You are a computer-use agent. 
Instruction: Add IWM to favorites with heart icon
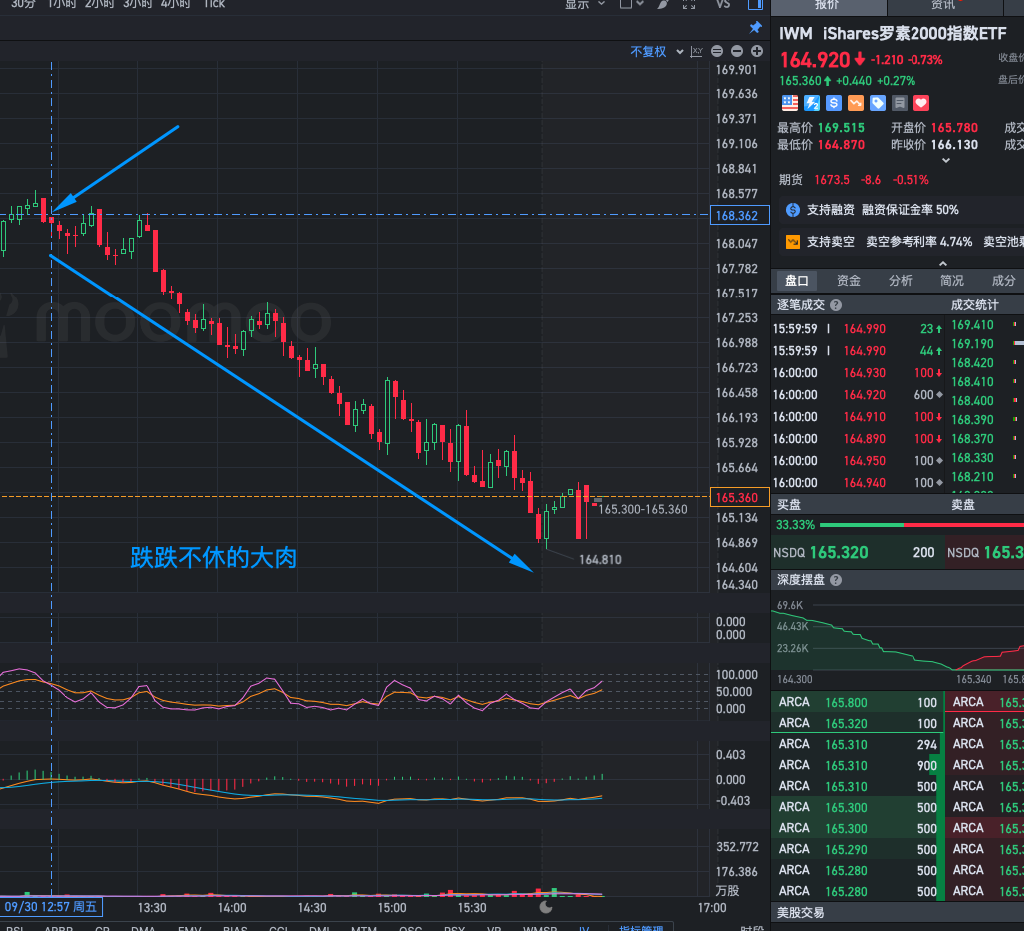point(921,103)
